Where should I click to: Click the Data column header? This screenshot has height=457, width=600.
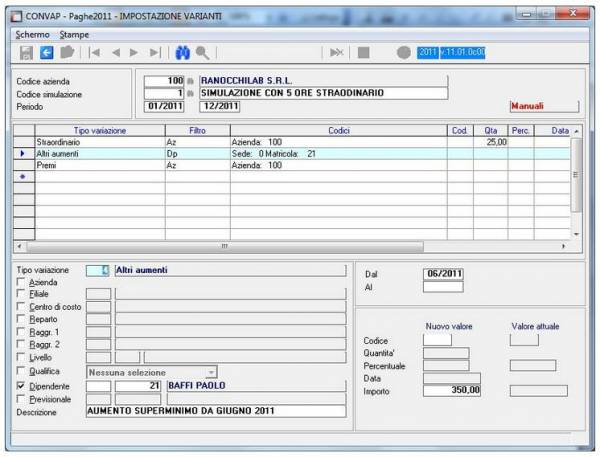click(552, 131)
